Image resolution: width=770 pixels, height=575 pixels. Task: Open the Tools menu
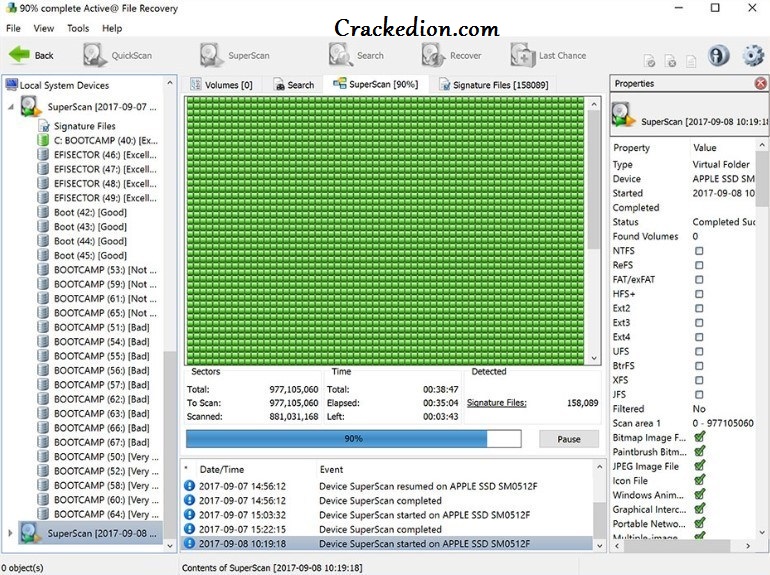78,28
